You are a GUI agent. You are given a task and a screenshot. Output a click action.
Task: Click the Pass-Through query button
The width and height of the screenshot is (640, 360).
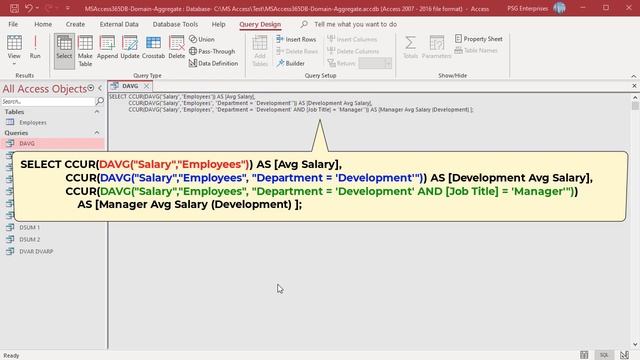click(212, 51)
